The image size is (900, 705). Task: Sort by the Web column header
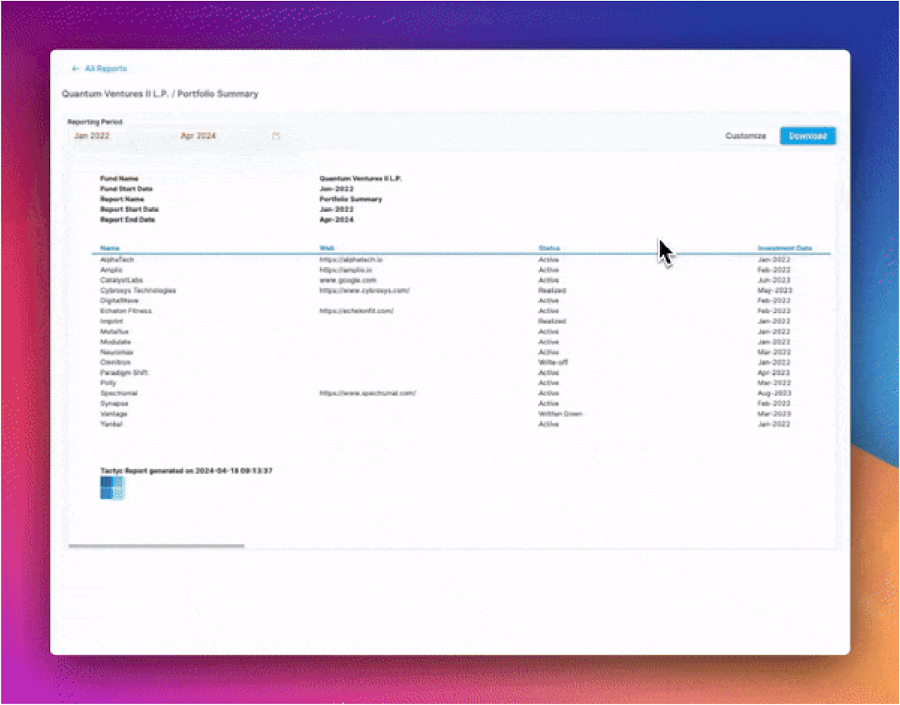[327, 248]
